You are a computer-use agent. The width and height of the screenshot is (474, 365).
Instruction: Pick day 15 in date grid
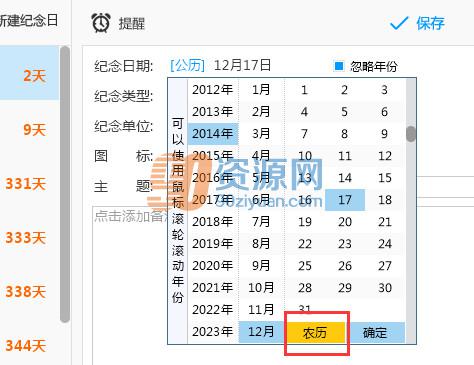[385, 178]
